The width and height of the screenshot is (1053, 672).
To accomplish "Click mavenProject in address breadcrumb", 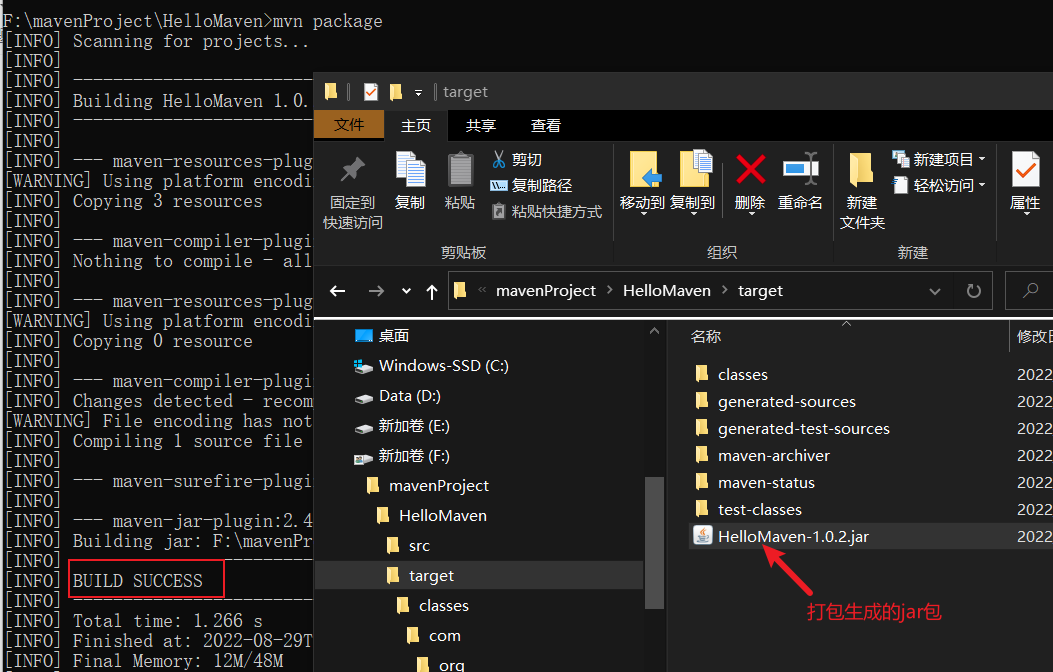I will click(x=545, y=291).
